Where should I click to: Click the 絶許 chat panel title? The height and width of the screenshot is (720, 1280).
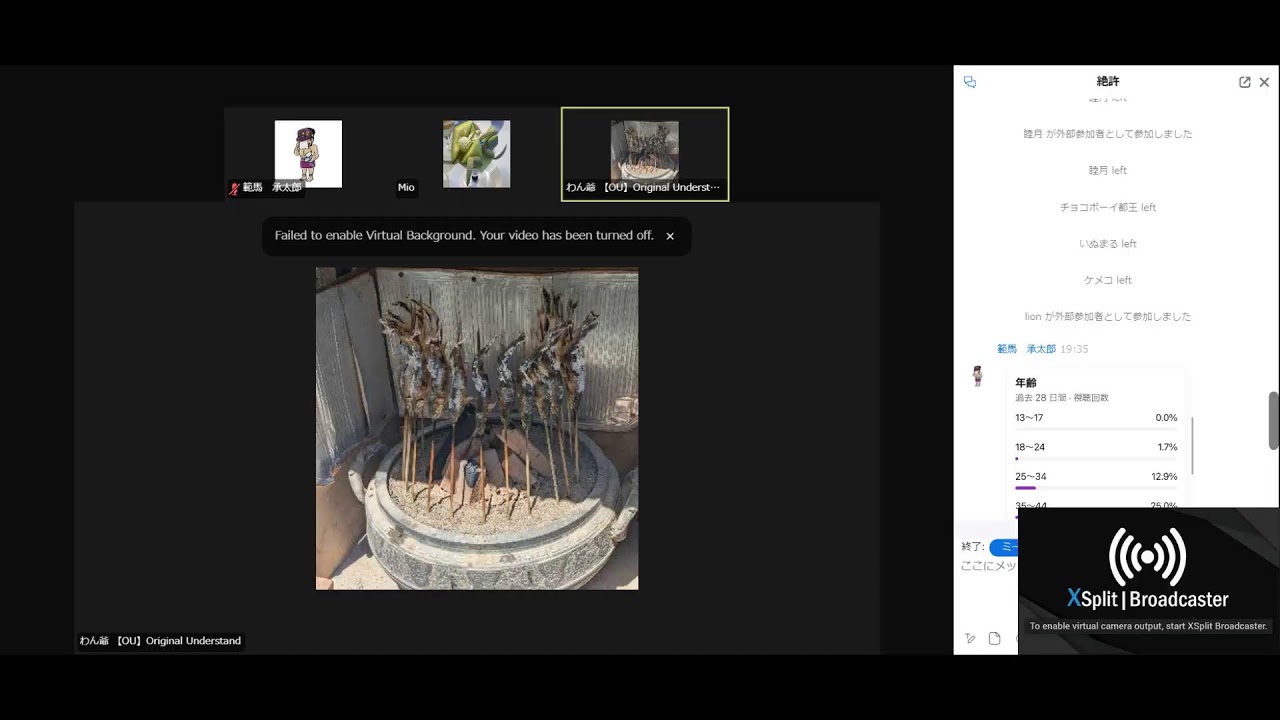click(1108, 82)
